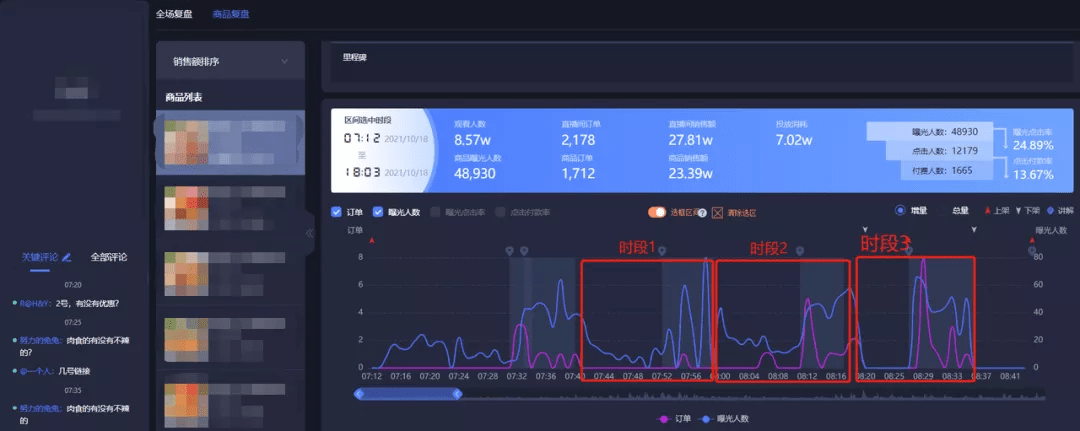
Task: Switch to the 全部评论 comments tab
Action: click(108, 257)
